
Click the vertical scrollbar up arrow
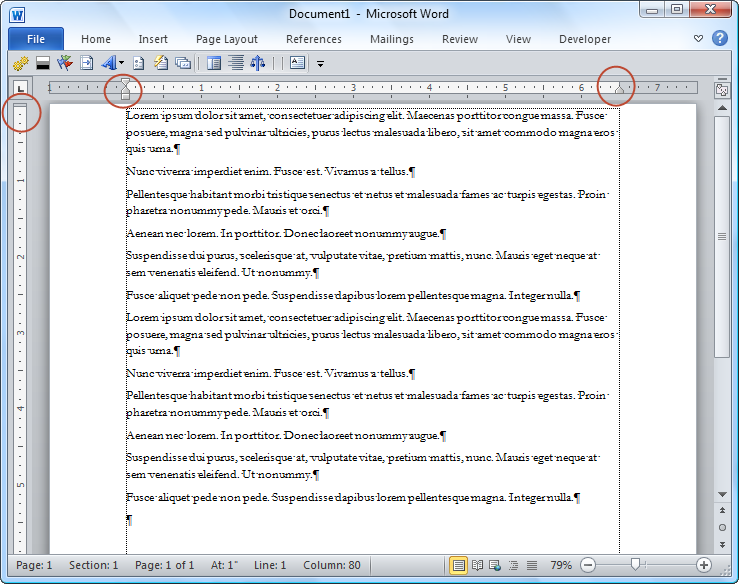(722, 108)
